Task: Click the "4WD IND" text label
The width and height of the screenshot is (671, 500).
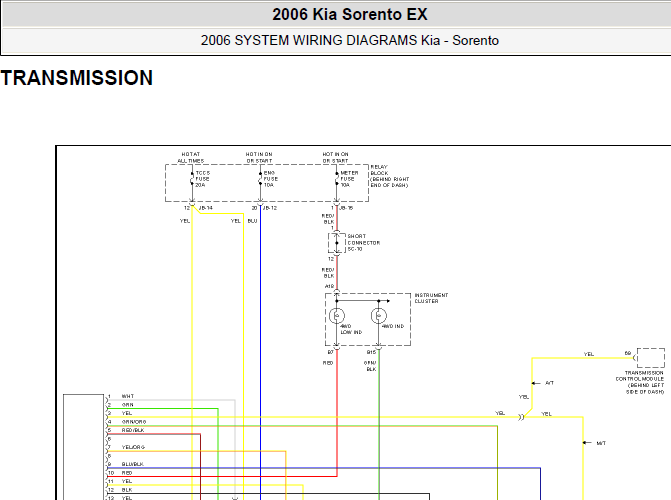Action: point(393,326)
